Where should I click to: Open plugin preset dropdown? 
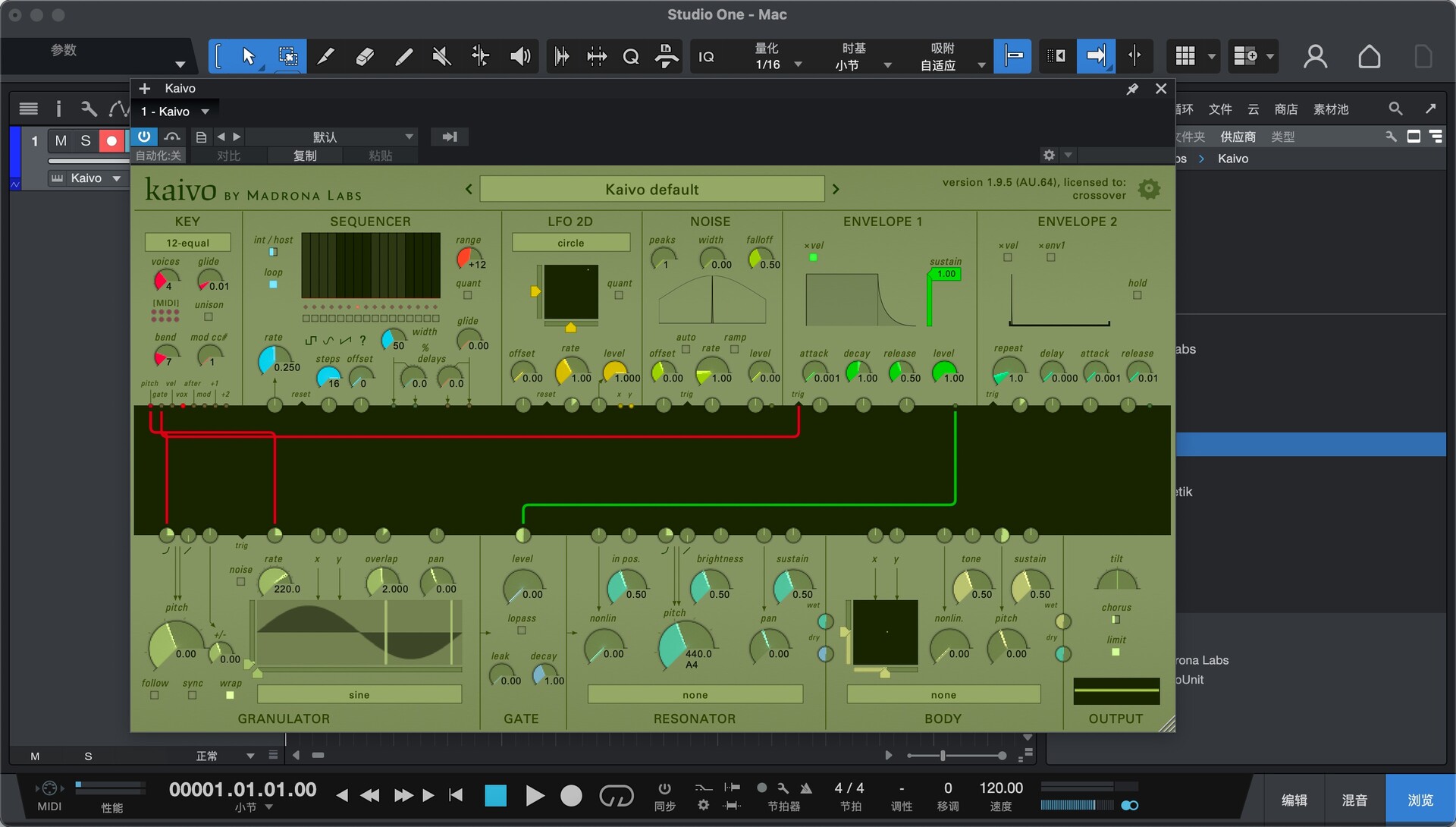click(331, 137)
